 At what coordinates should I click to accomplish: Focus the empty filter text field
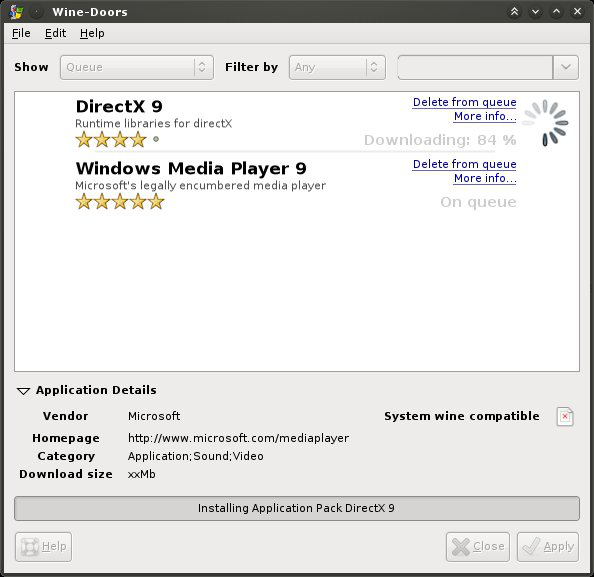point(475,67)
